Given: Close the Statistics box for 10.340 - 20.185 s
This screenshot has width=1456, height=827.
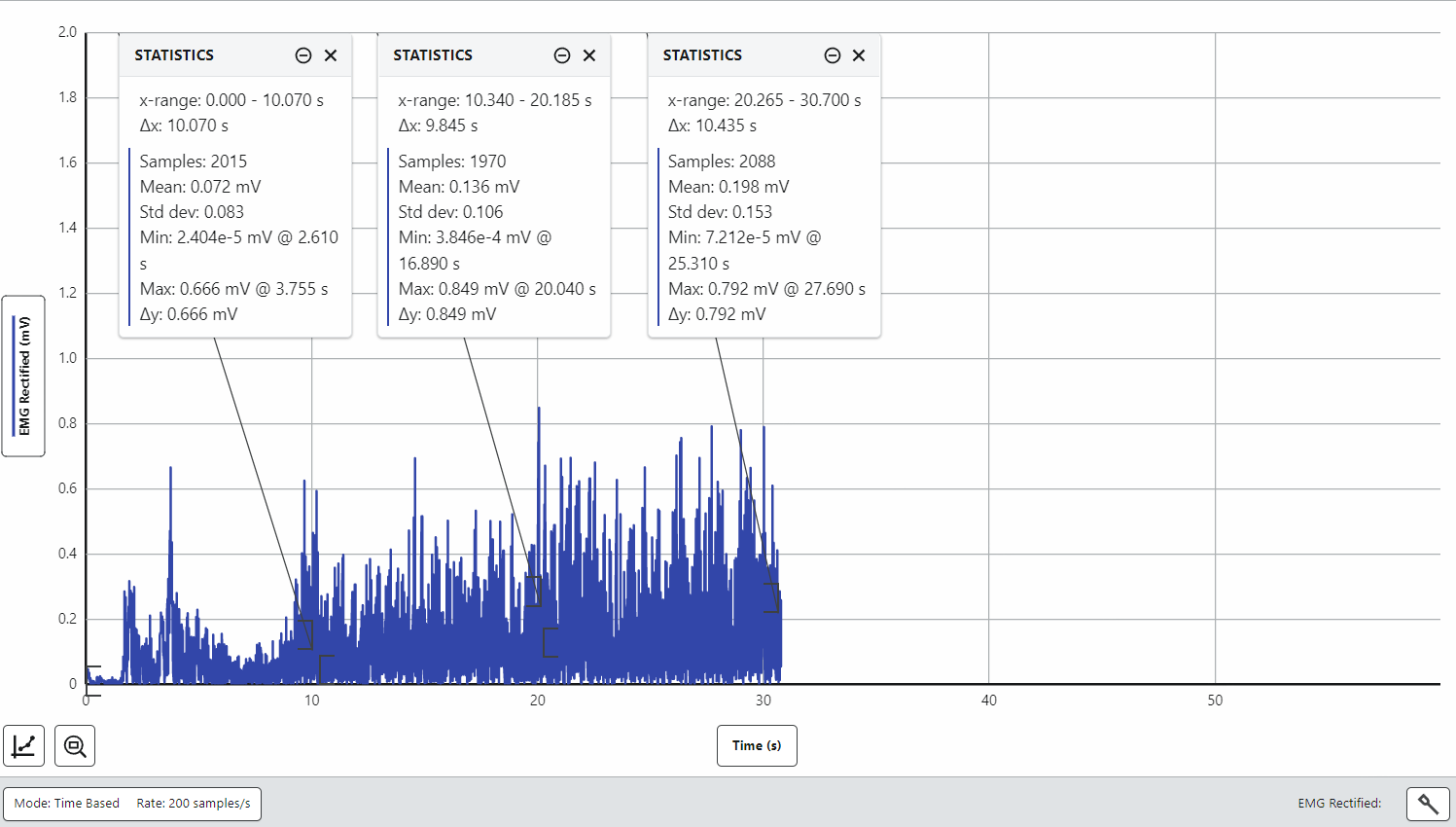Looking at the screenshot, I should [x=589, y=55].
